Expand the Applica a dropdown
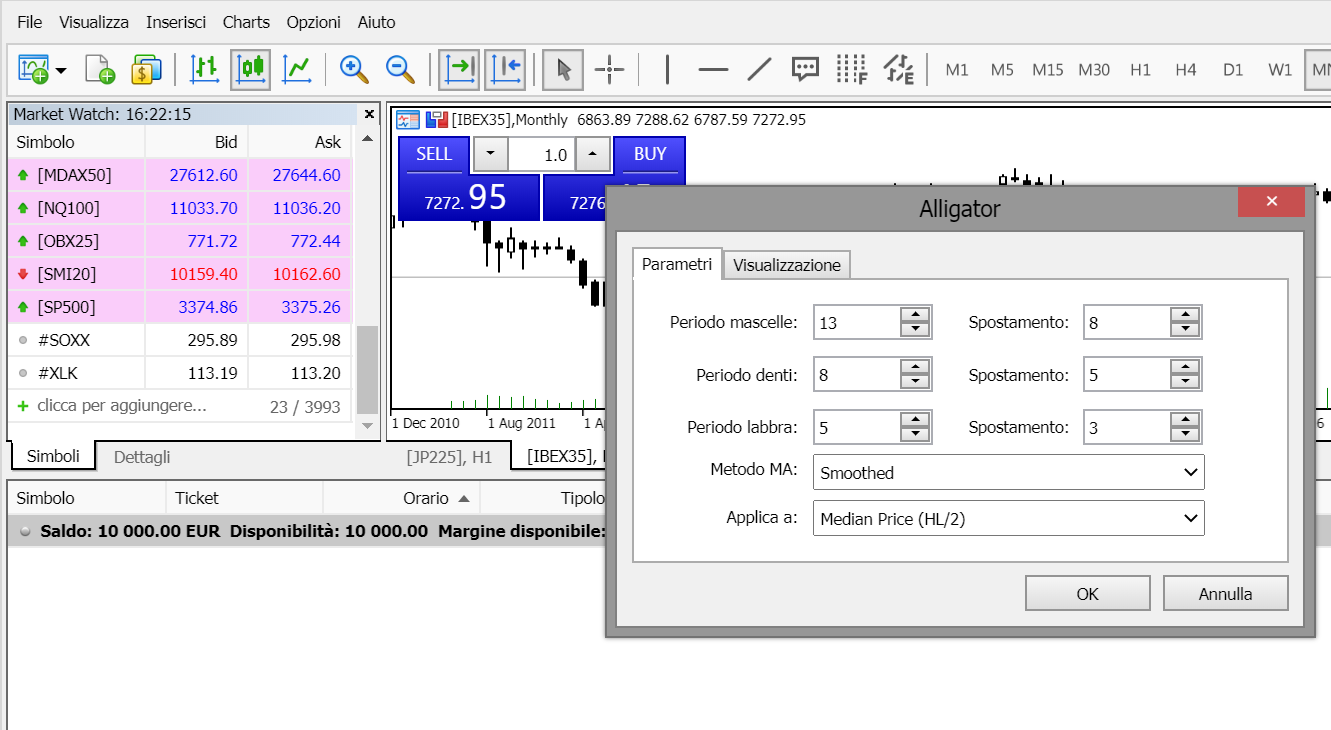 pyautogui.click(x=1009, y=518)
